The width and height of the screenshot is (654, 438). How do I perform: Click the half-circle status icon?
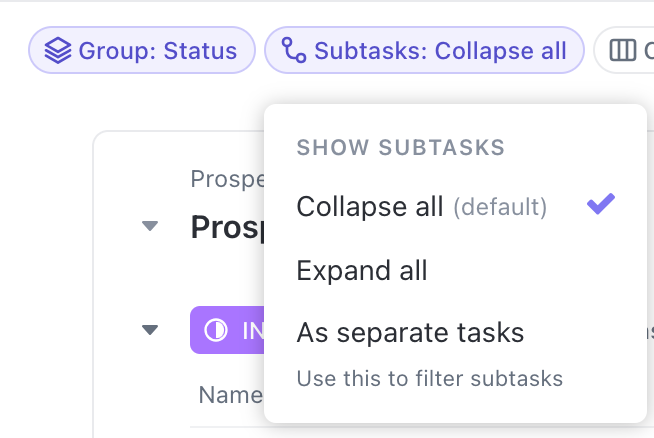tap(216, 330)
